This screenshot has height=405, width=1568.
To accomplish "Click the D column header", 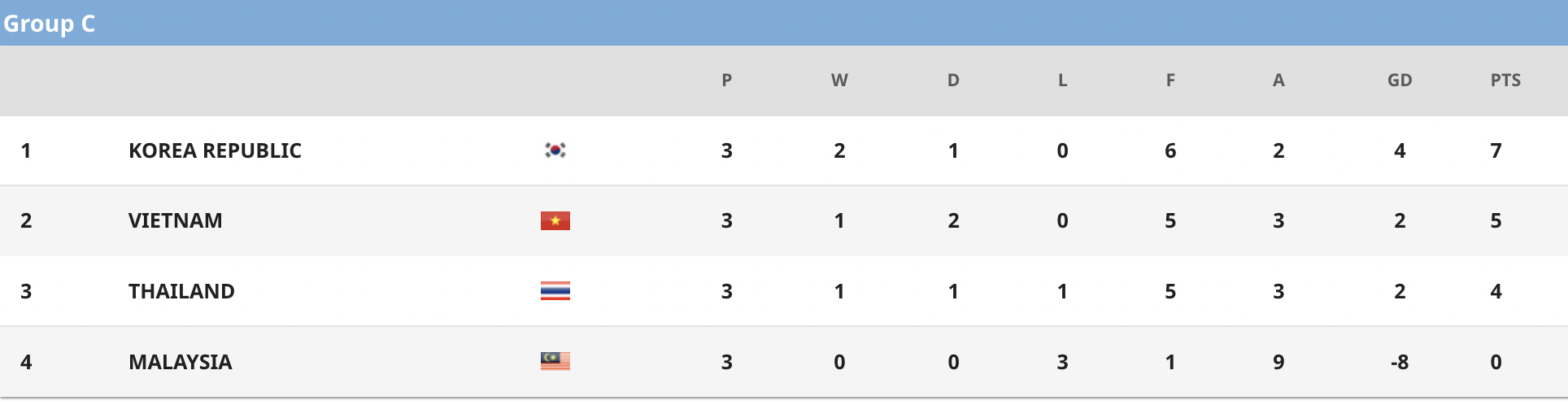I will click(x=953, y=81).
